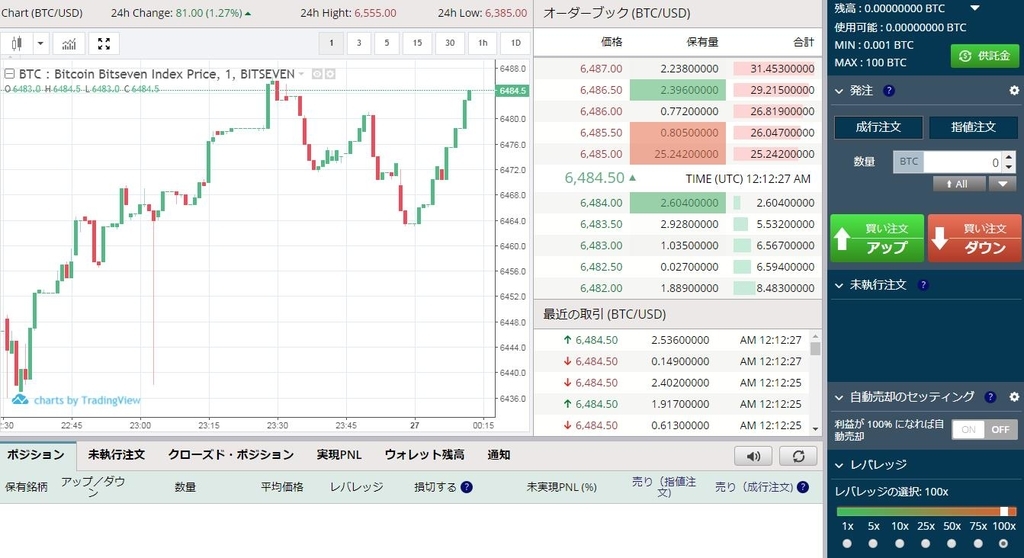The height and width of the screenshot is (558, 1024).
Task: Select the 3 minute timeframe
Action: (x=359, y=43)
